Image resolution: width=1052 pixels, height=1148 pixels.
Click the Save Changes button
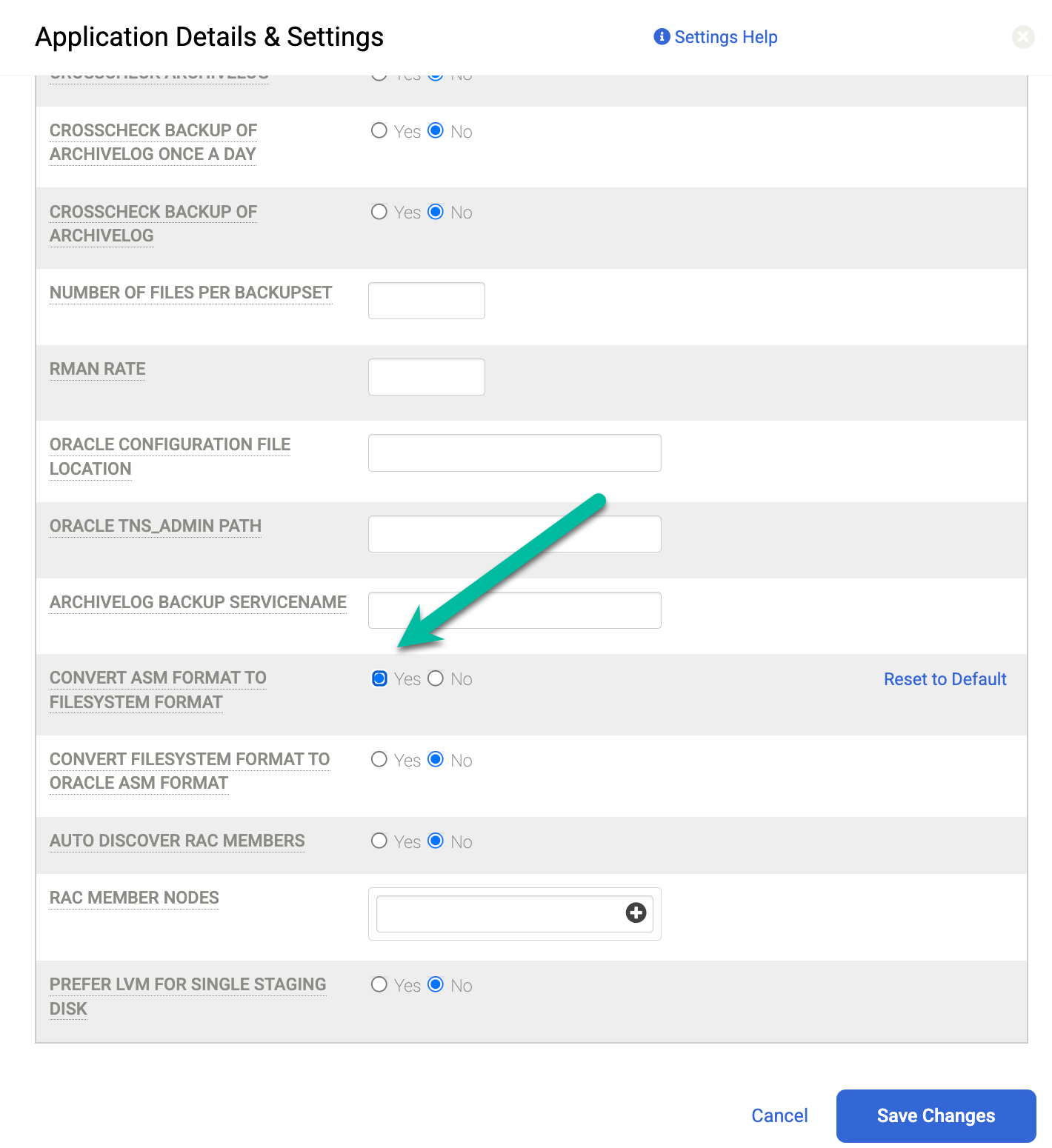click(936, 1115)
